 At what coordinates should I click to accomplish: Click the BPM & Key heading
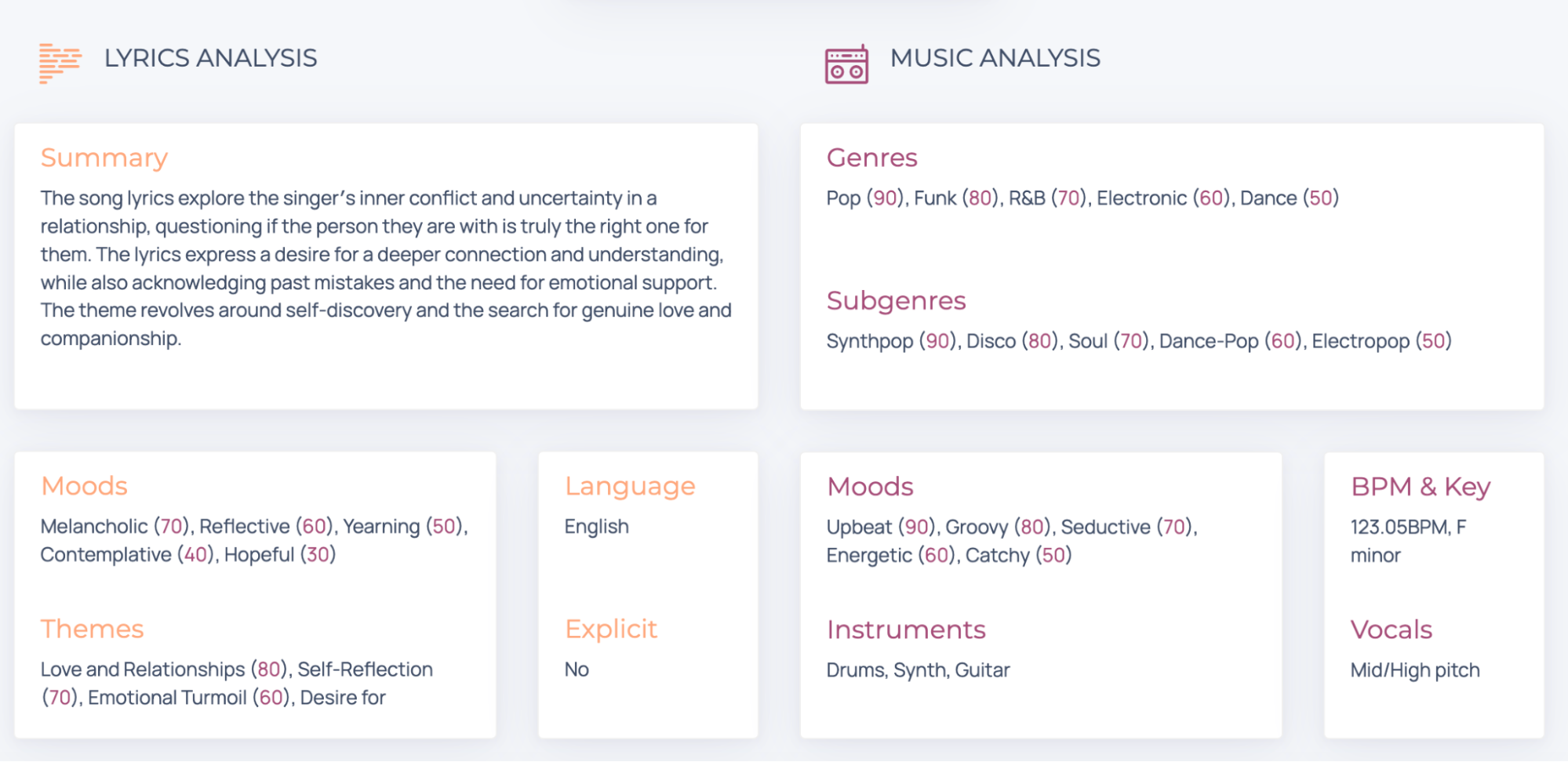pyautogui.click(x=1420, y=487)
